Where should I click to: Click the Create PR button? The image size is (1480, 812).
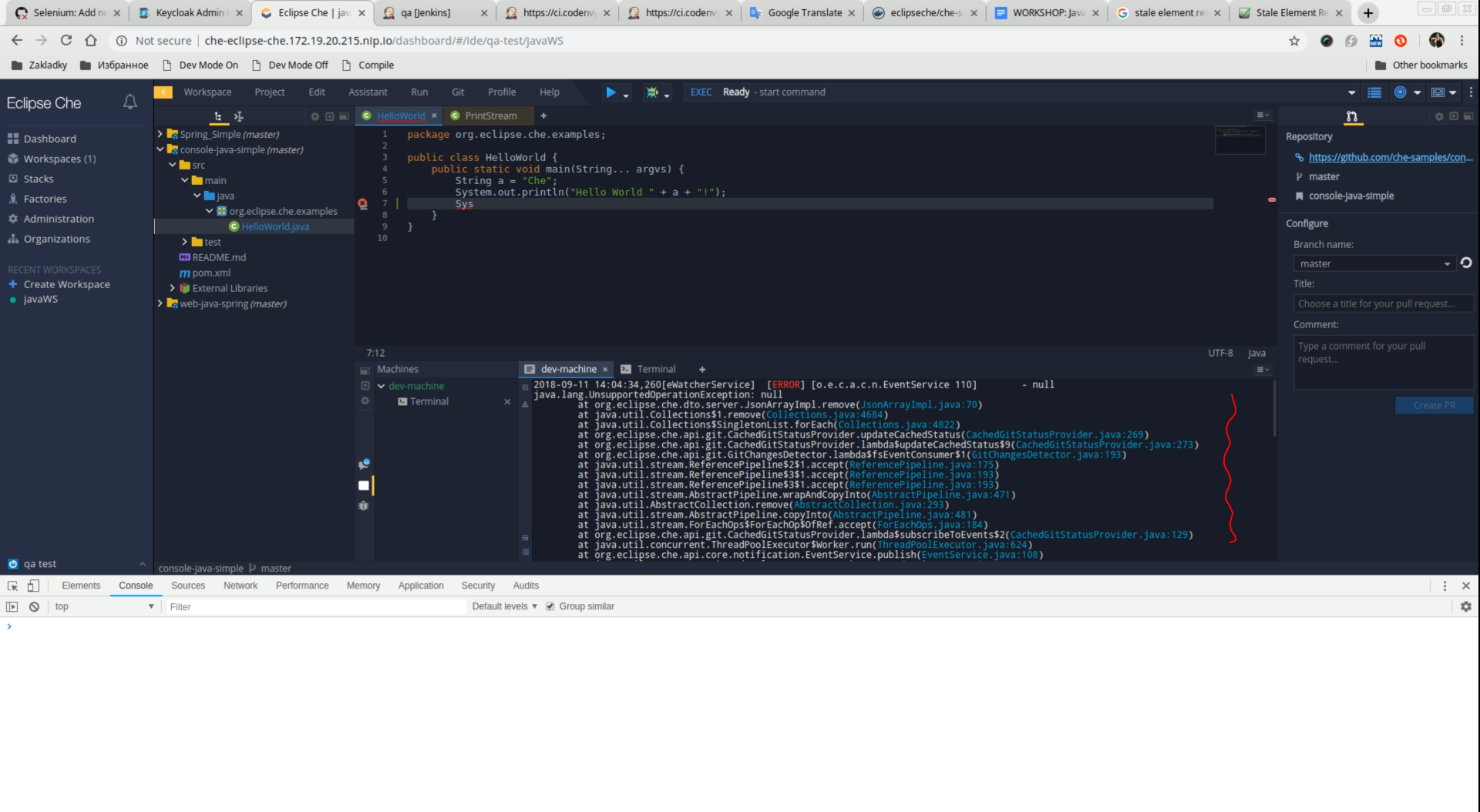tap(1433, 404)
